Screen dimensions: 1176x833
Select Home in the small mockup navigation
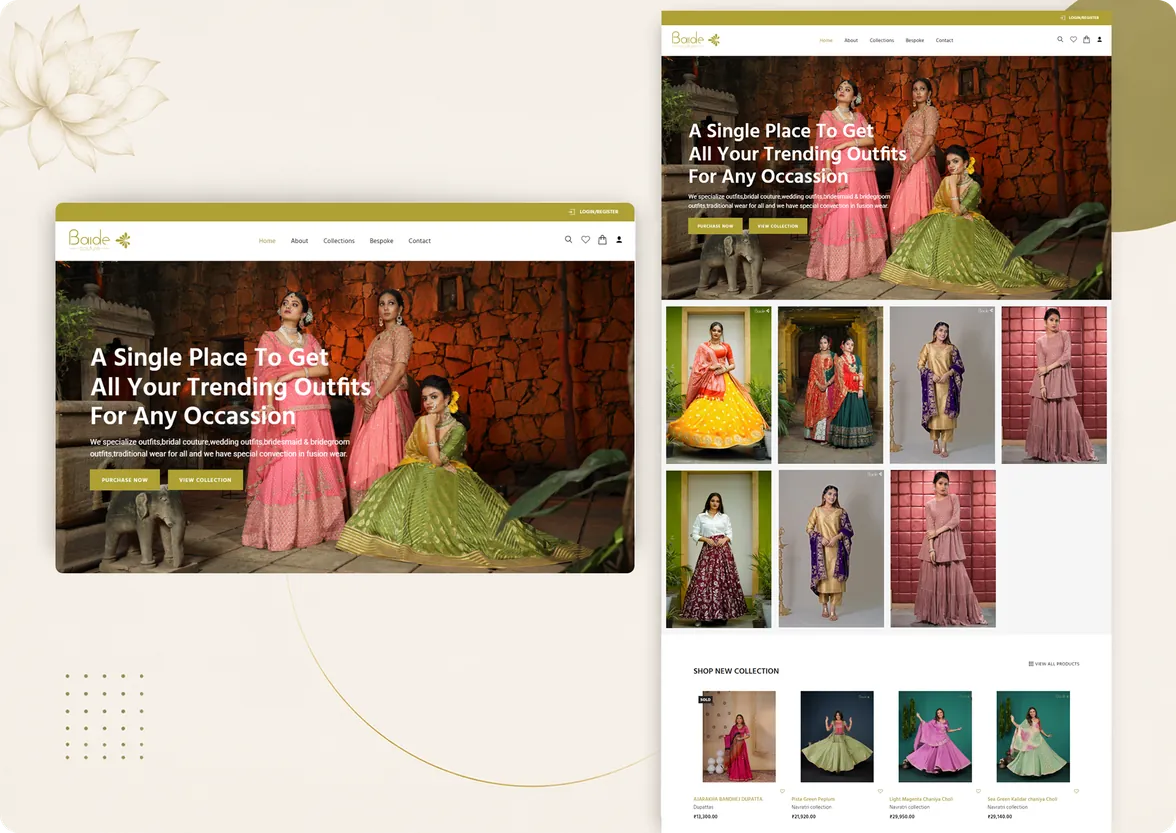coord(267,241)
